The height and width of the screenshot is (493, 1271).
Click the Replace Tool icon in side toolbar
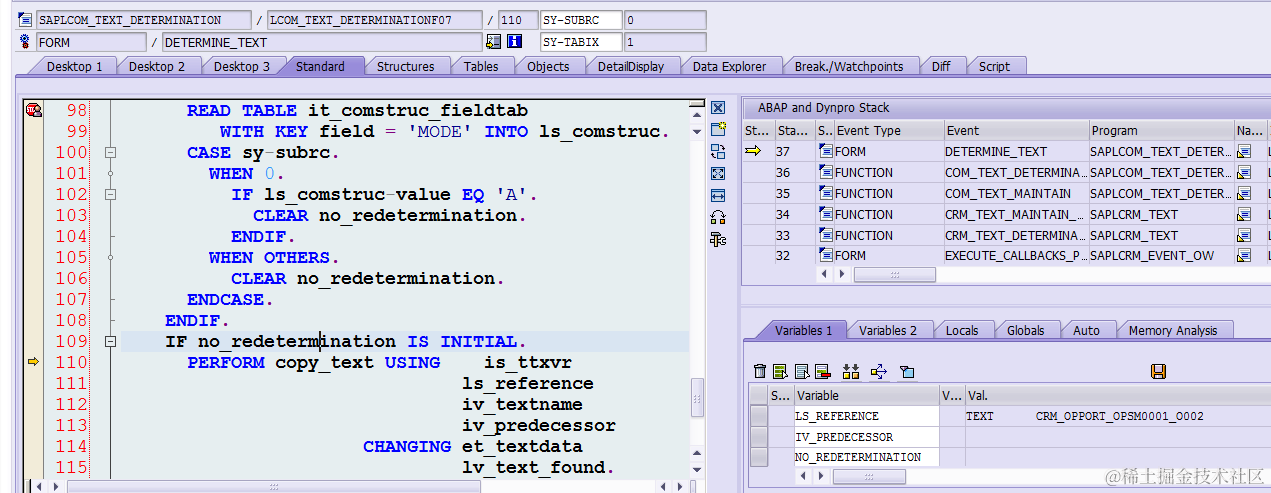tap(717, 152)
